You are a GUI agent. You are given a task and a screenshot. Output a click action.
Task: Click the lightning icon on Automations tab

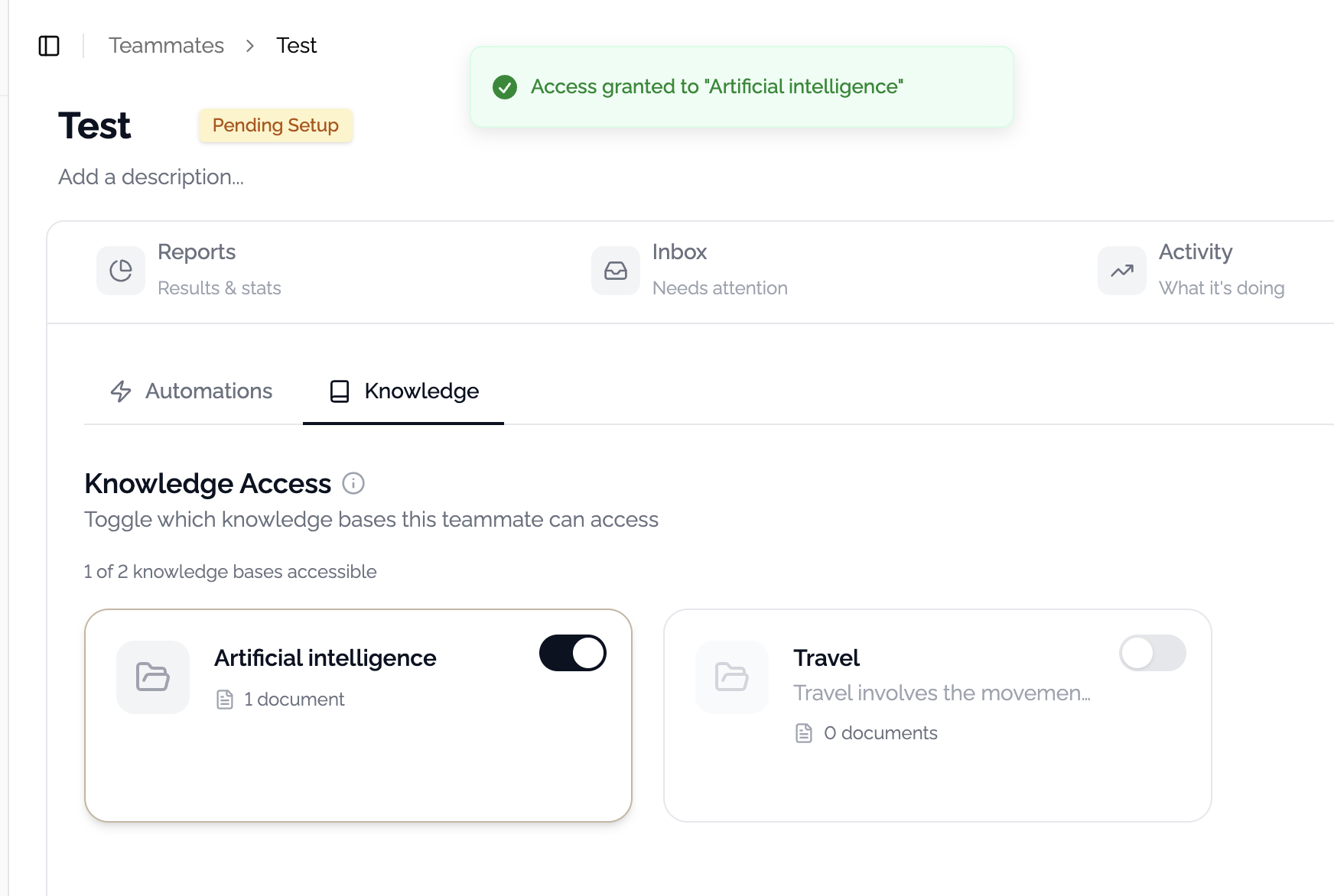[121, 391]
